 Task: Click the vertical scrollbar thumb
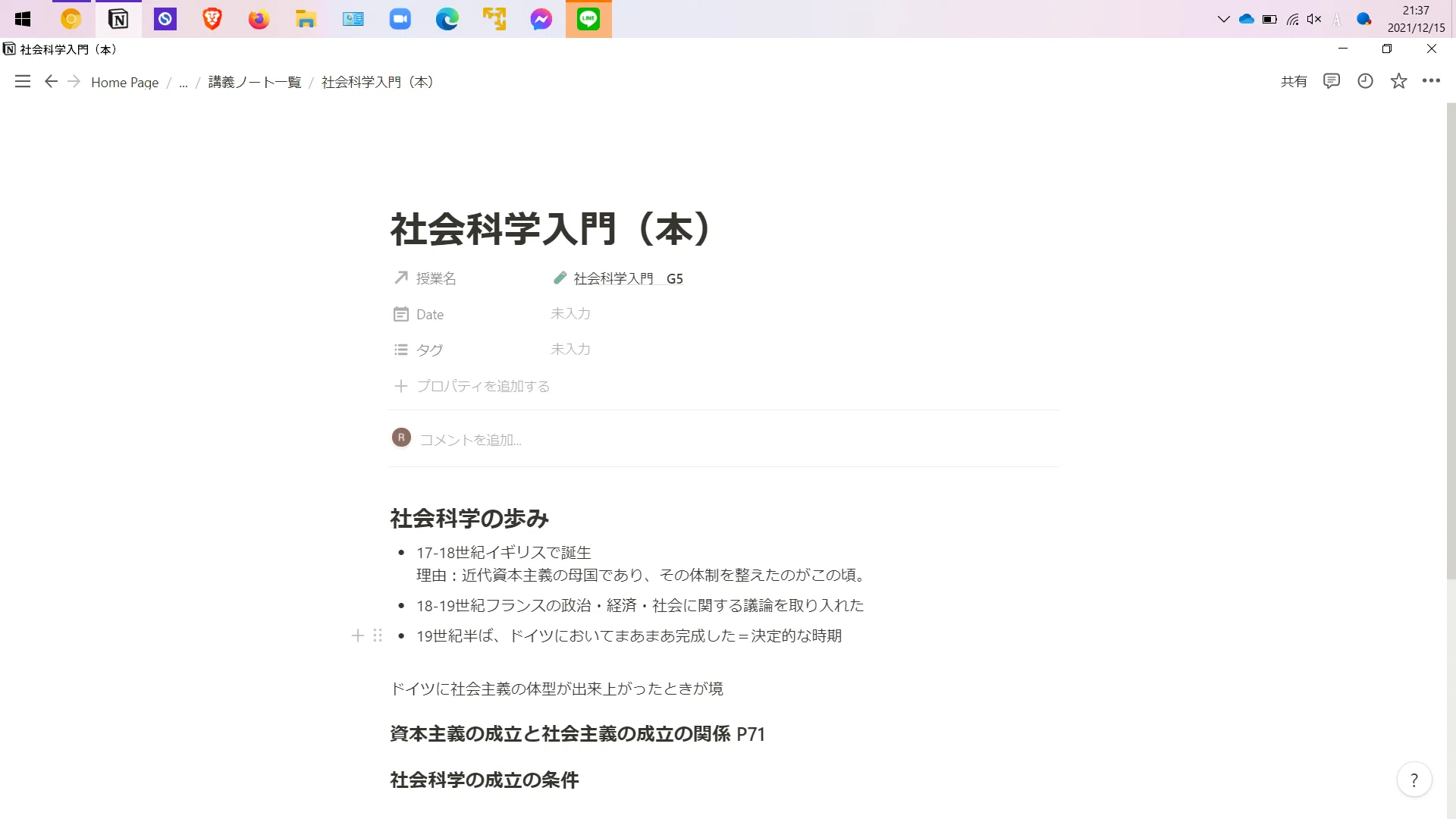(1451, 341)
